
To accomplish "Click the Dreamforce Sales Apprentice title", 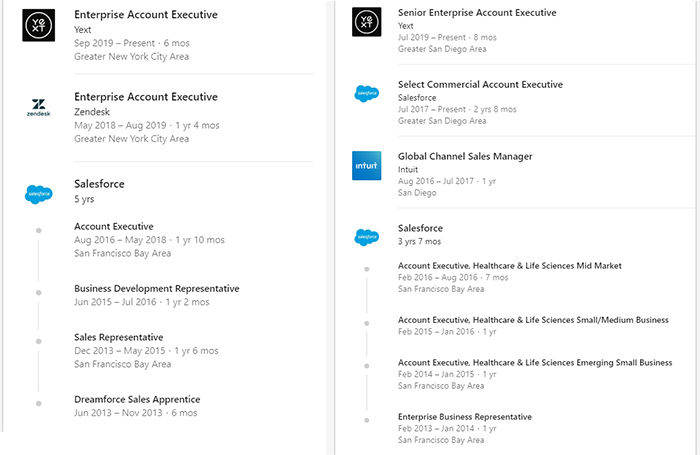I will tap(137, 399).
